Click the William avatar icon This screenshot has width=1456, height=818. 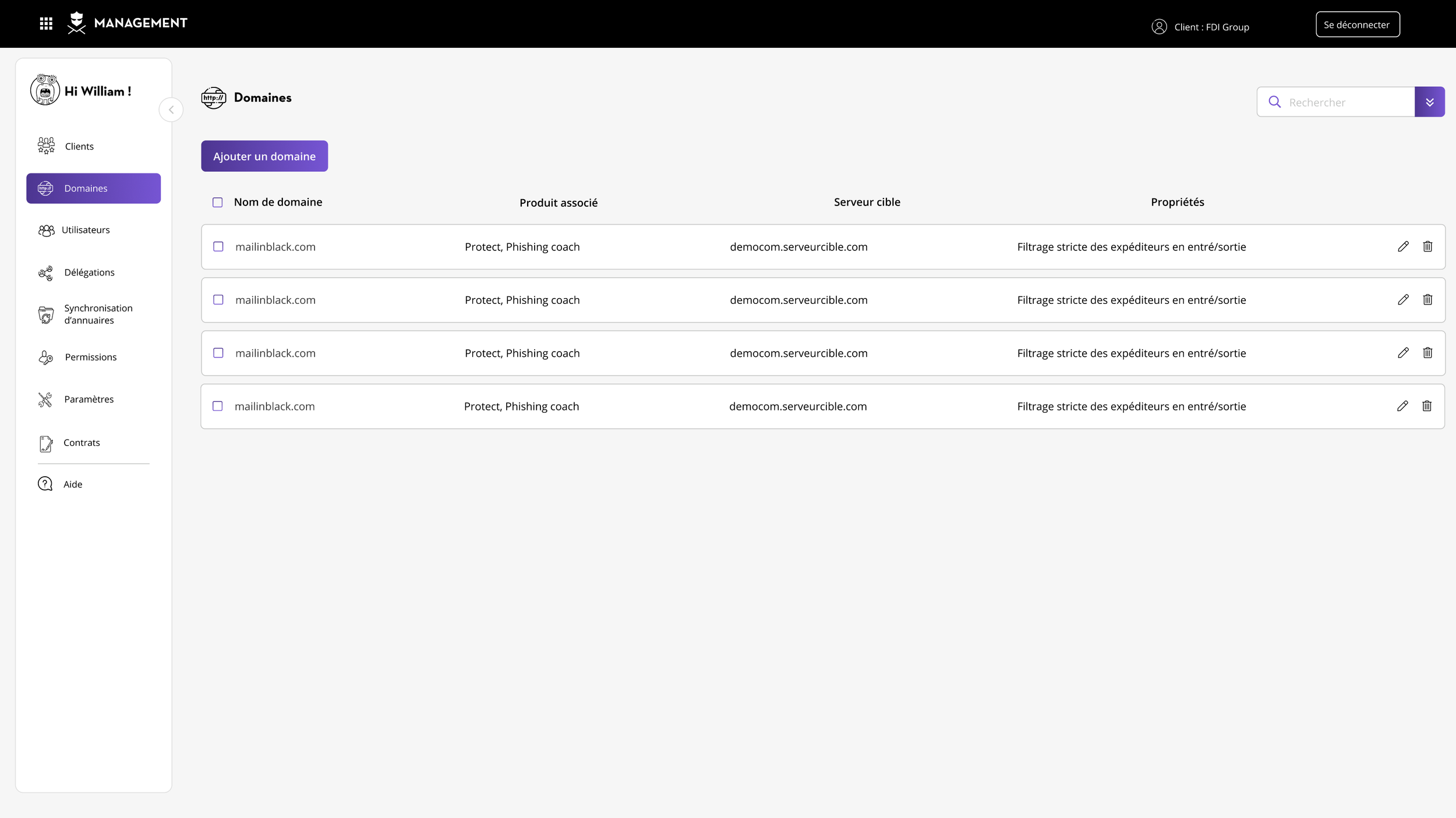coord(45,90)
